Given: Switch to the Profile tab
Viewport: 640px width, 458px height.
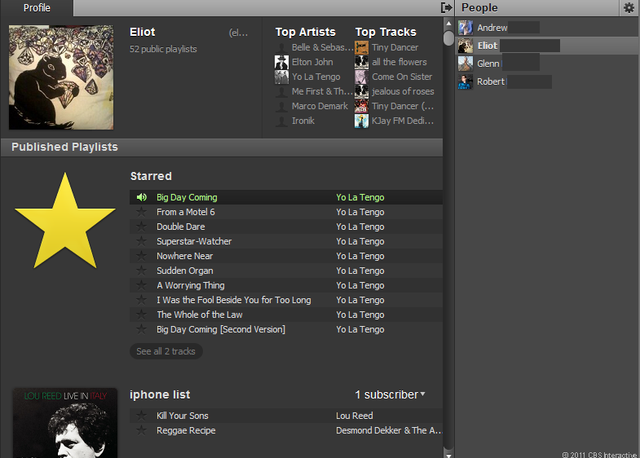Looking at the screenshot, I should 37,8.
